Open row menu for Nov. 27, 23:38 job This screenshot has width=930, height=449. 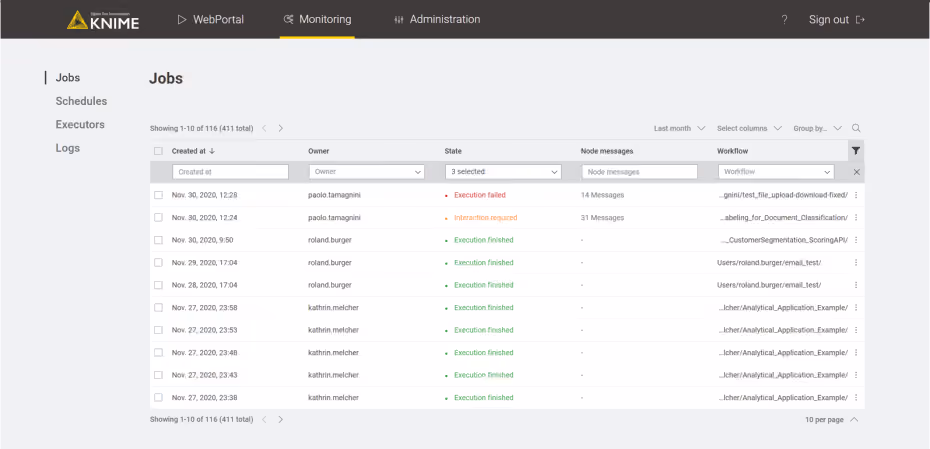(x=856, y=397)
